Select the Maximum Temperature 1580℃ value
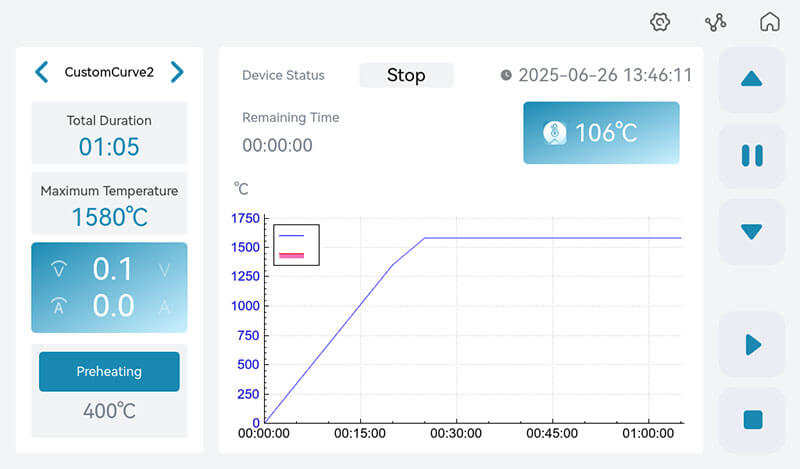The image size is (800, 469). [x=109, y=216]
